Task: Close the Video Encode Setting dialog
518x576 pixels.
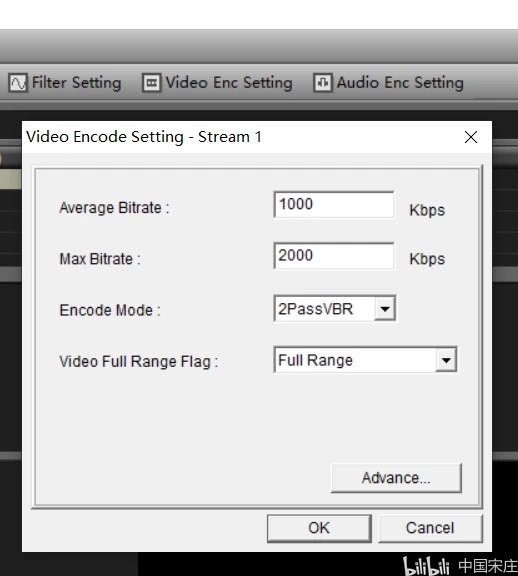Action: (471, 137)
